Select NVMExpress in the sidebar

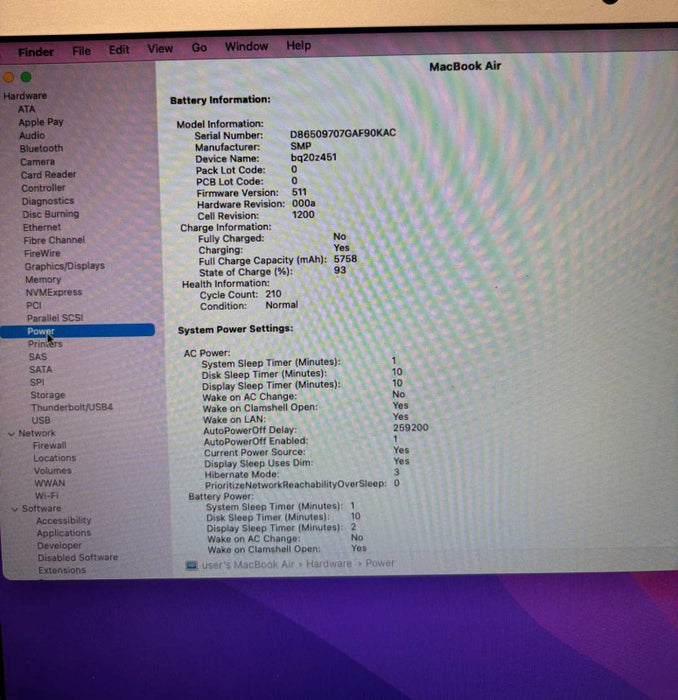coord(54,292)
